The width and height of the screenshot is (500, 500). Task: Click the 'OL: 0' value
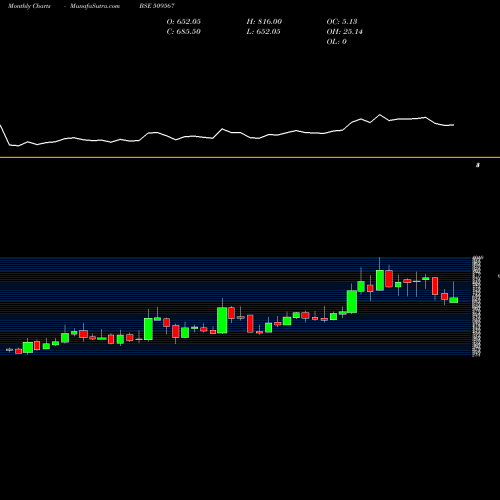tap(337, 42)
